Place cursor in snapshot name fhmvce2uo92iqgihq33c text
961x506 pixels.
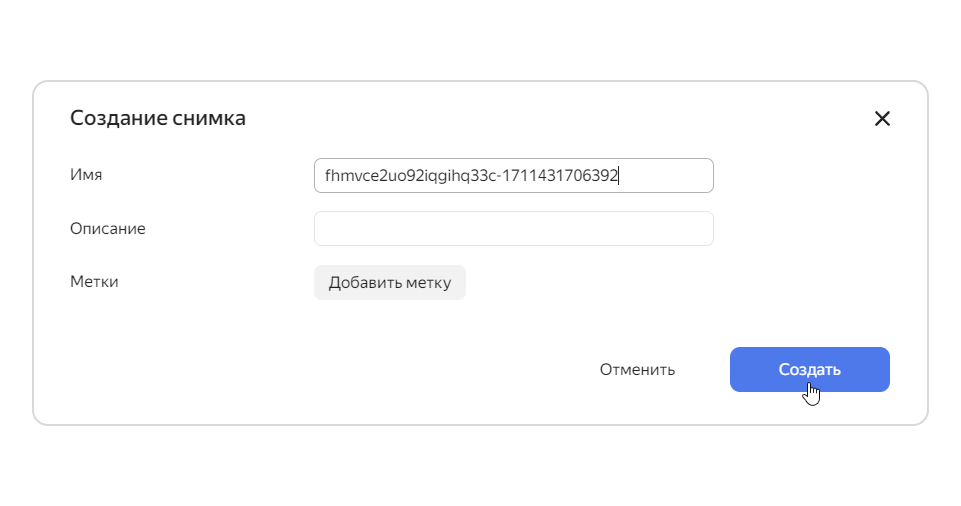(x=410, y=176)
